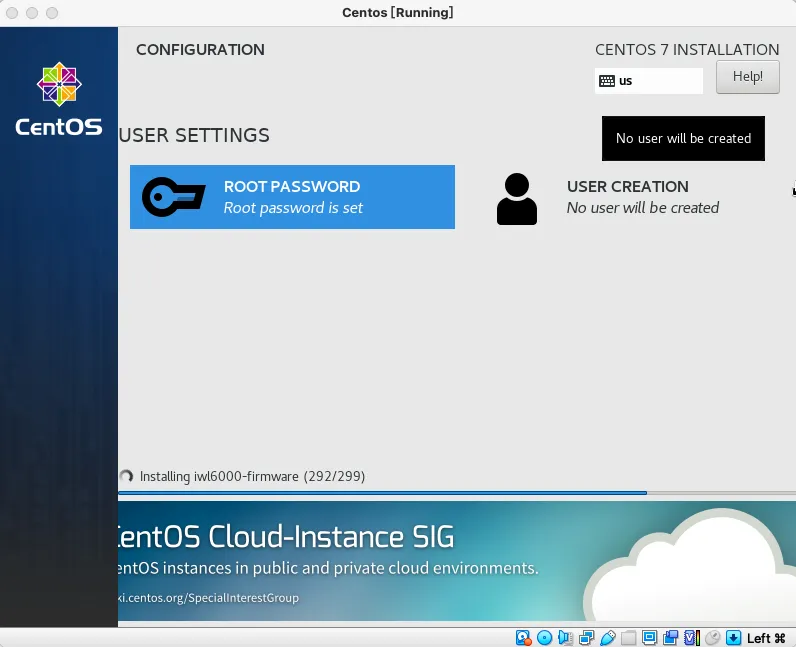This screenshot has height=647, width=796.
Task: Click the spinning install progress indicator
Action: pyautogui.click(x=126, y=476)
